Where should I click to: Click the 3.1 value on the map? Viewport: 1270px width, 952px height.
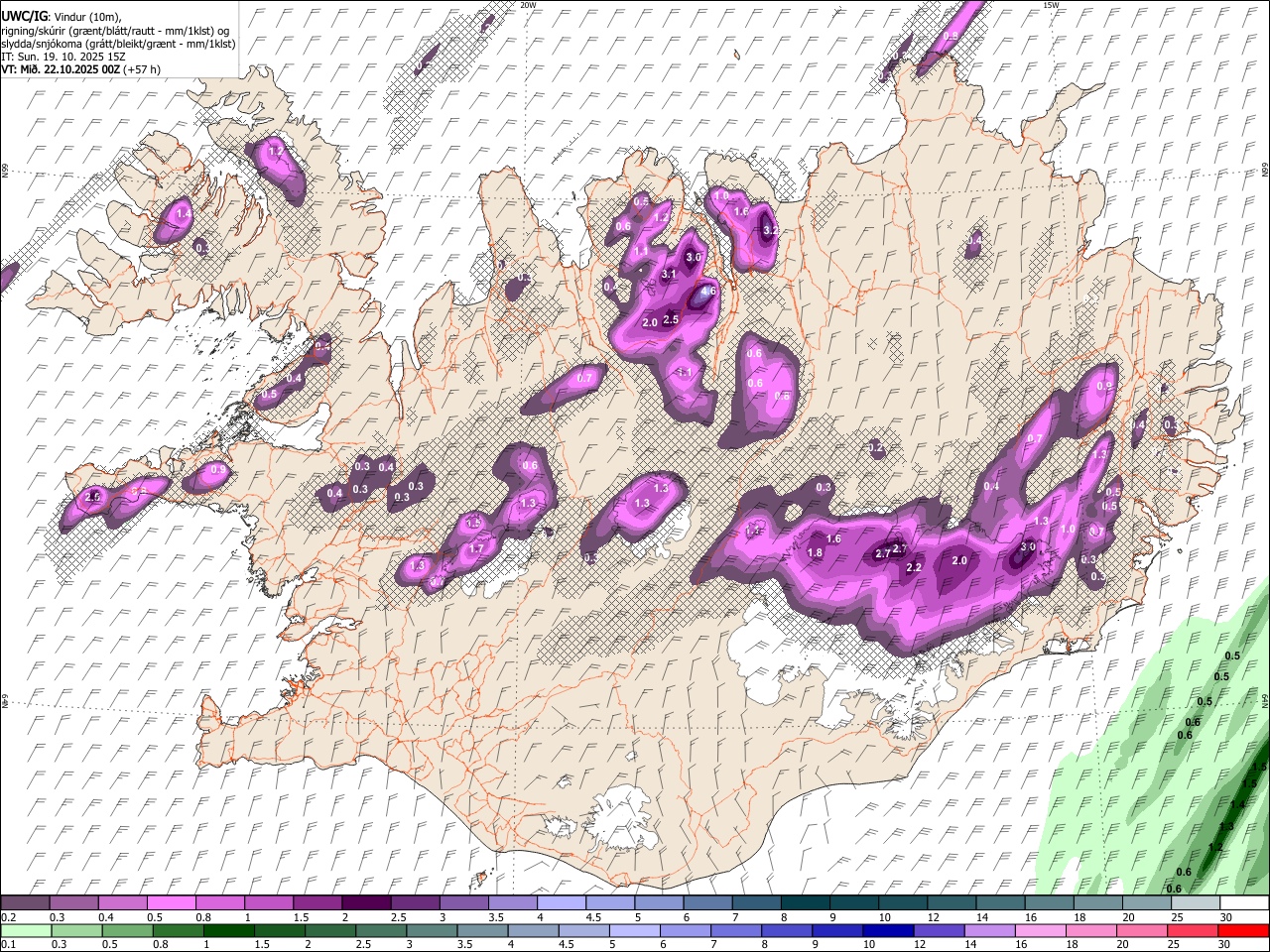(669, 275)
